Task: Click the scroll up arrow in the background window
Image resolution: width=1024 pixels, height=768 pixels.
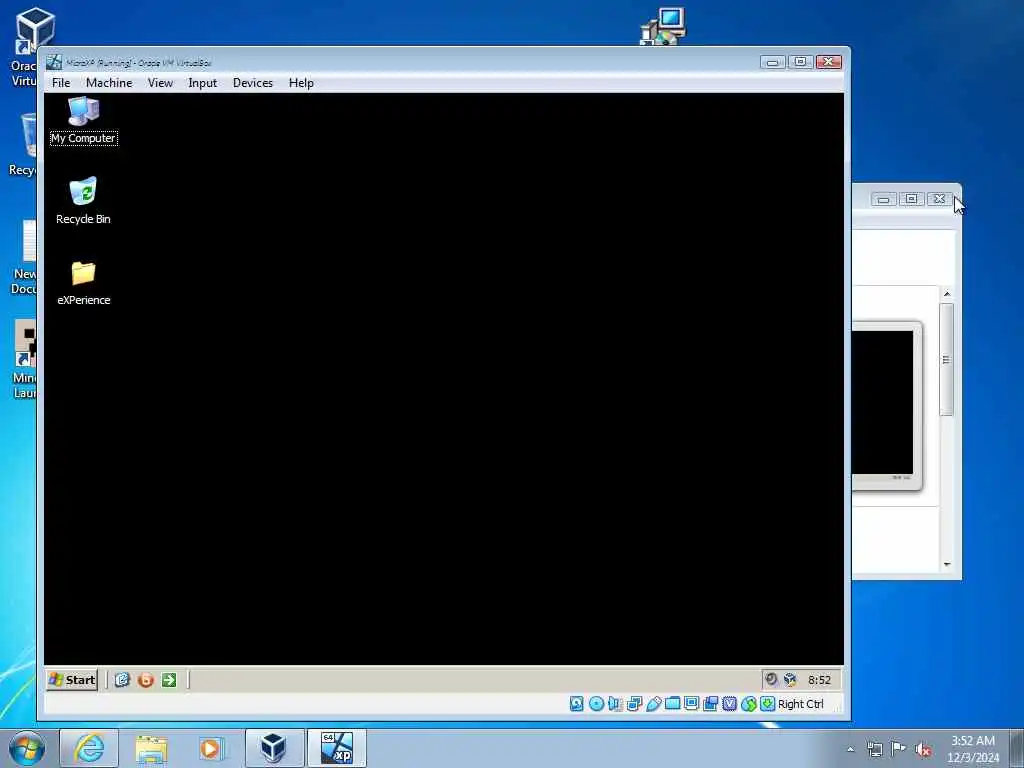Action: tap(947, 294)
